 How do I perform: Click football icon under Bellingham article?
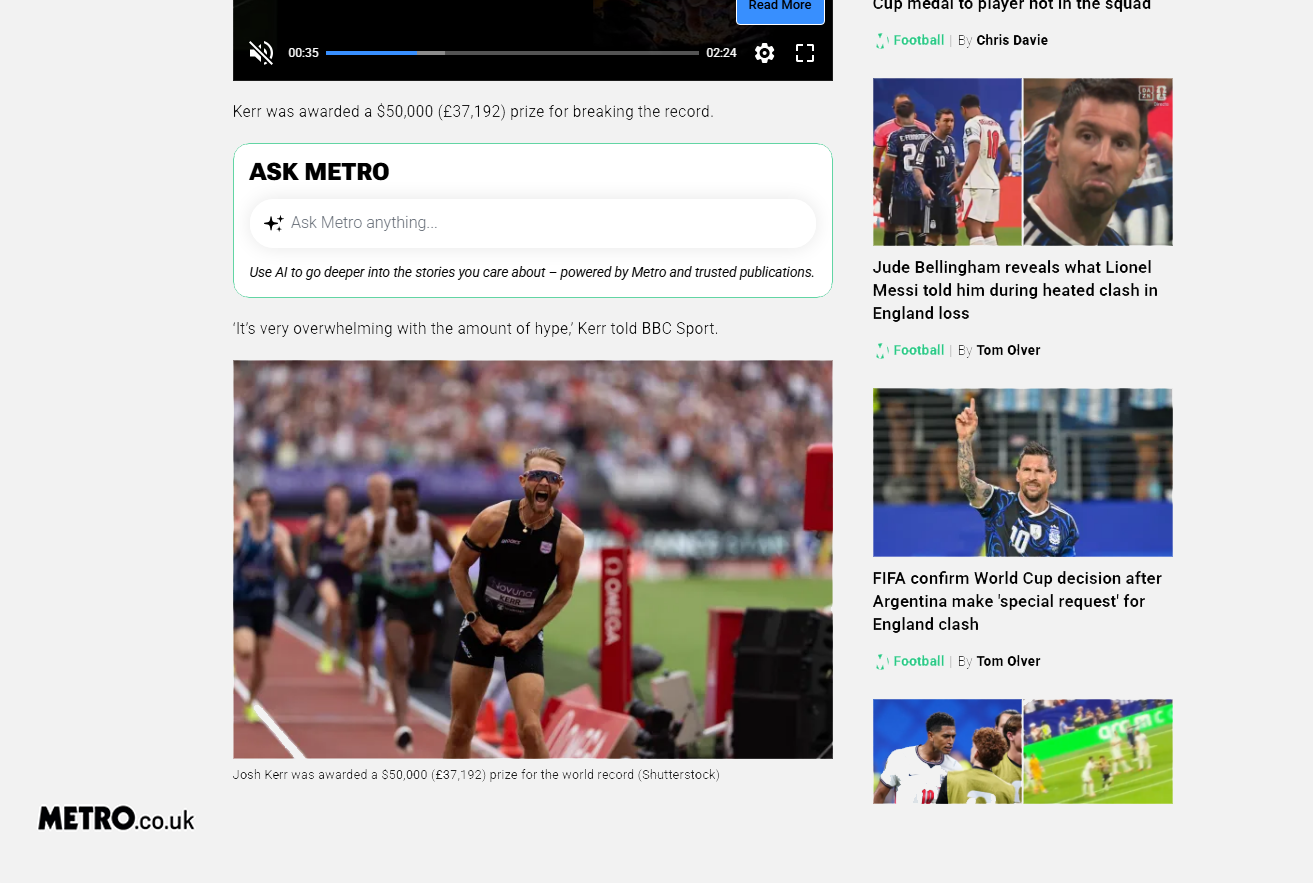coord(881,351)
